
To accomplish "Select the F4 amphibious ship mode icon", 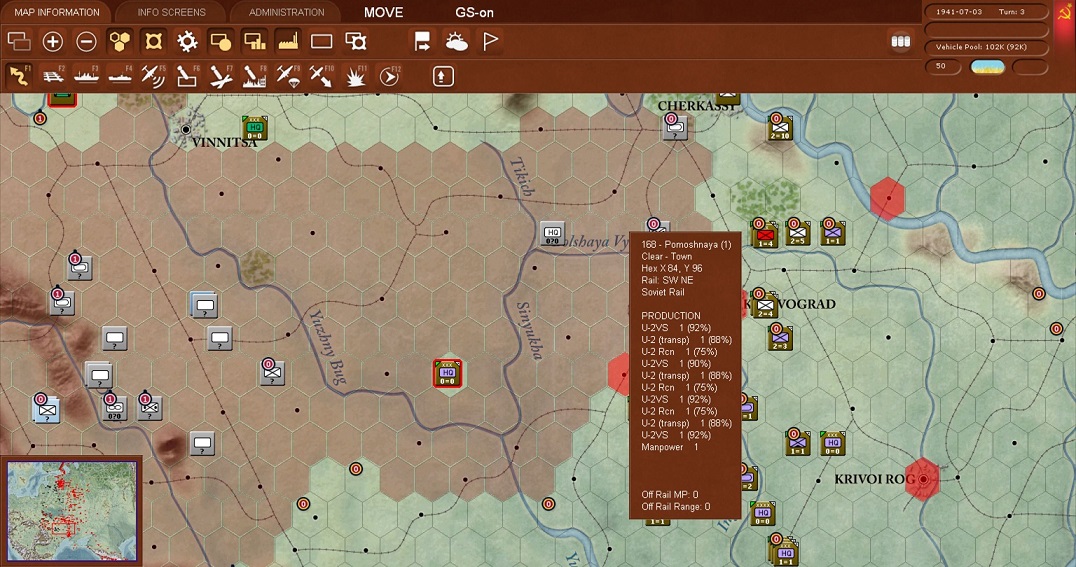I will pyautogui.click(x=120, y=76).
